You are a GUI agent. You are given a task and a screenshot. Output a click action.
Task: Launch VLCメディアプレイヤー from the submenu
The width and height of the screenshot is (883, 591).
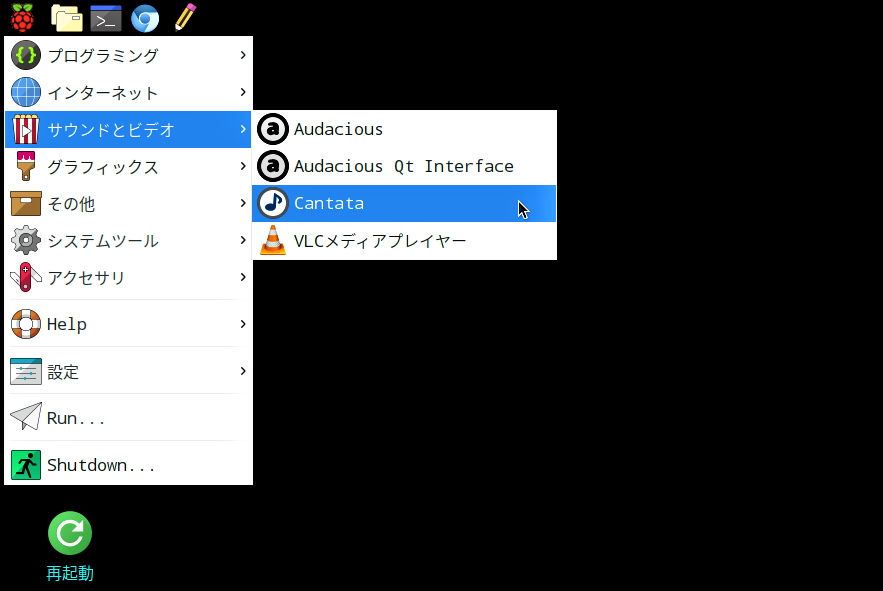pos(404,241)
